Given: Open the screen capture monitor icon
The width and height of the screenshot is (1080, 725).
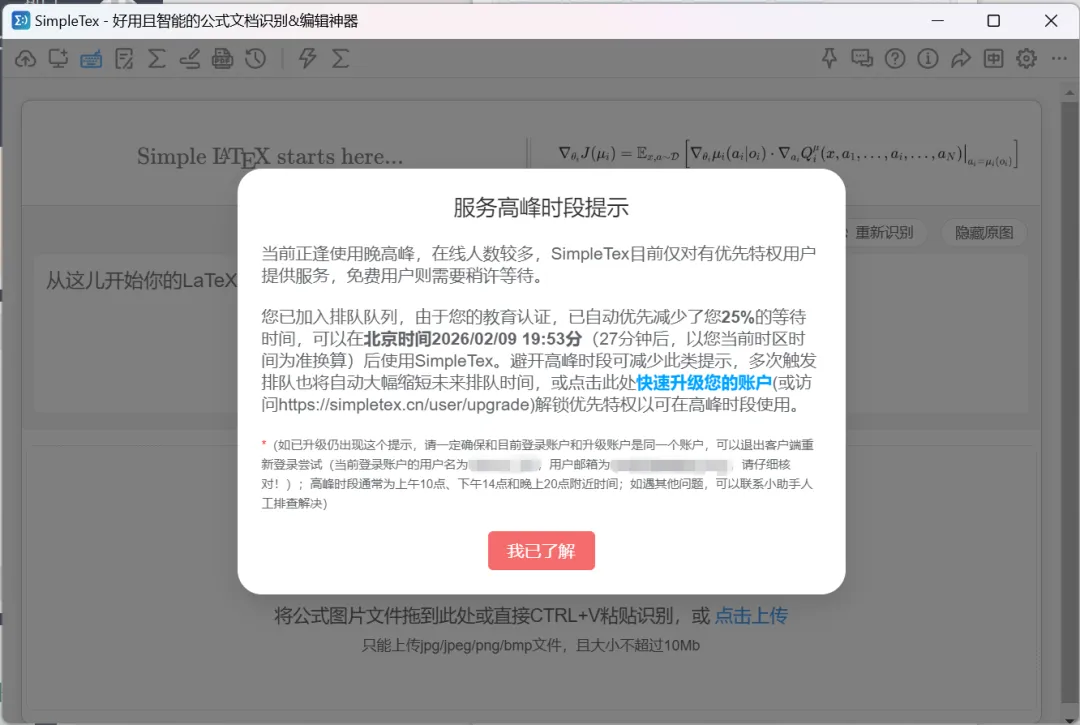Looking at the screenshot, I should (58, 59).
